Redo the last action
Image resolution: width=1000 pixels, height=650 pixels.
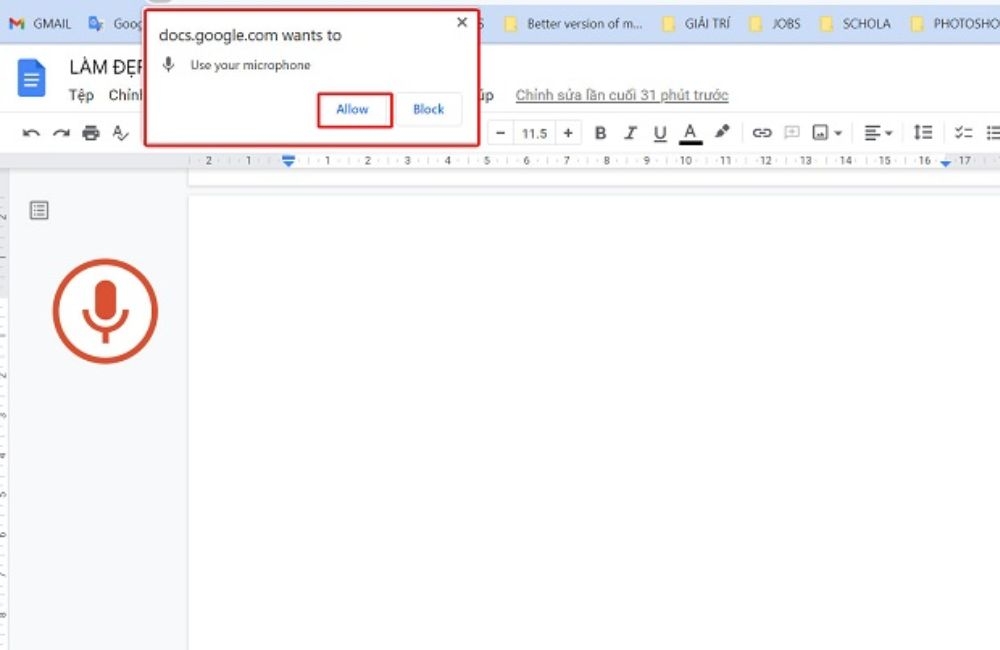(x=61, y=133)
